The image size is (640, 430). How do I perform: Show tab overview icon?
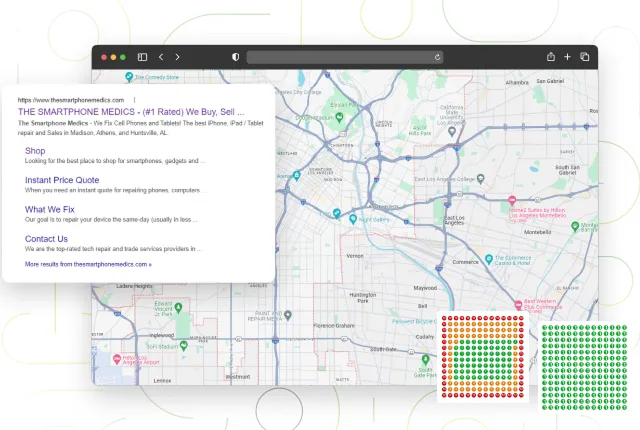[584, 57]
